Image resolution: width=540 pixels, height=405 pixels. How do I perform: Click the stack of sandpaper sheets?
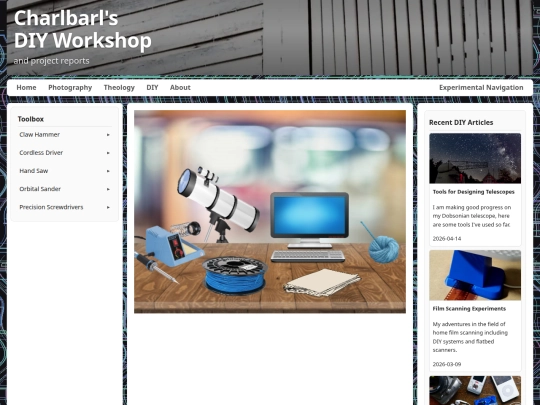[322, 282]
